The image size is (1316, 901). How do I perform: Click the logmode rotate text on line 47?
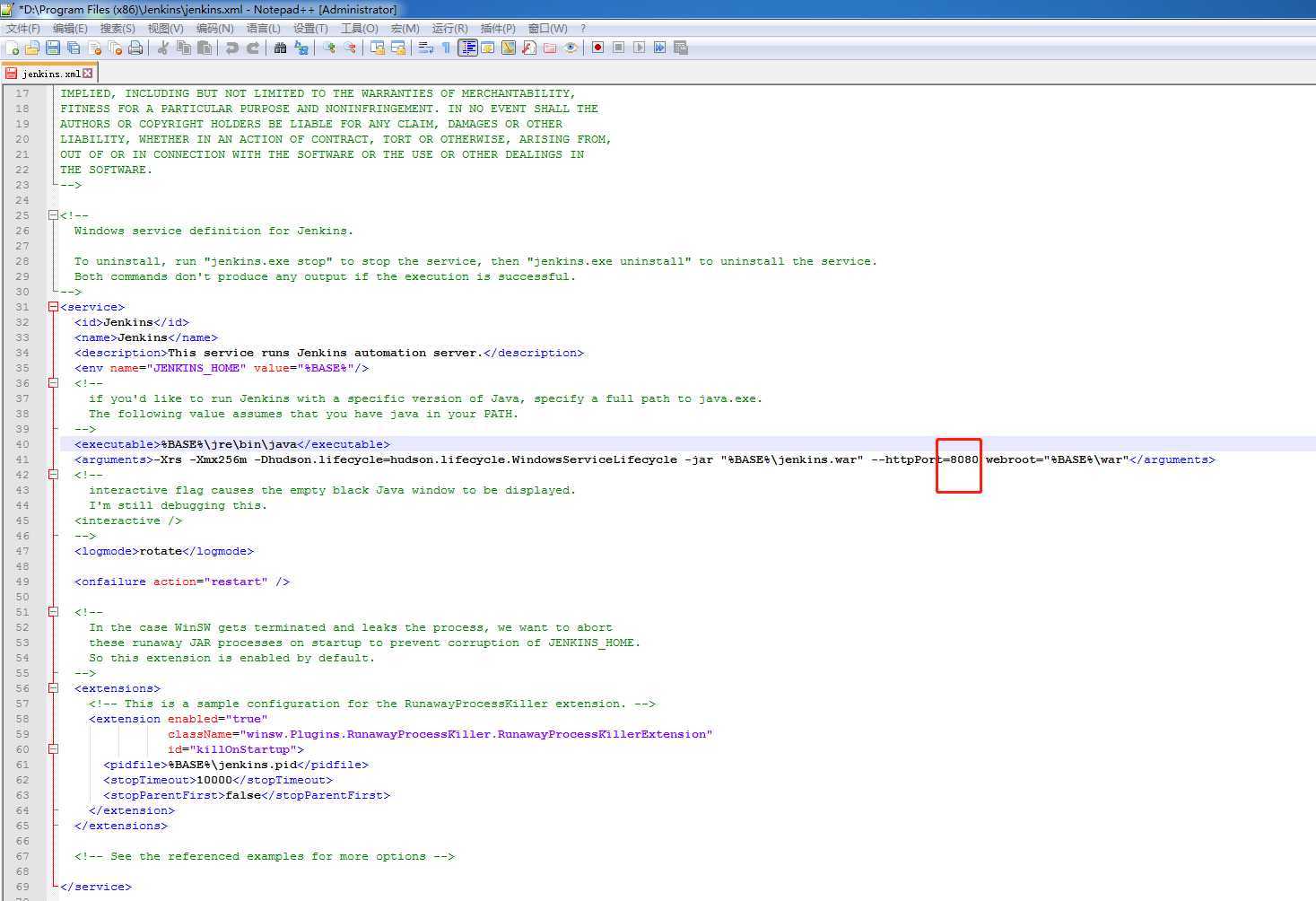coord(164,551)
